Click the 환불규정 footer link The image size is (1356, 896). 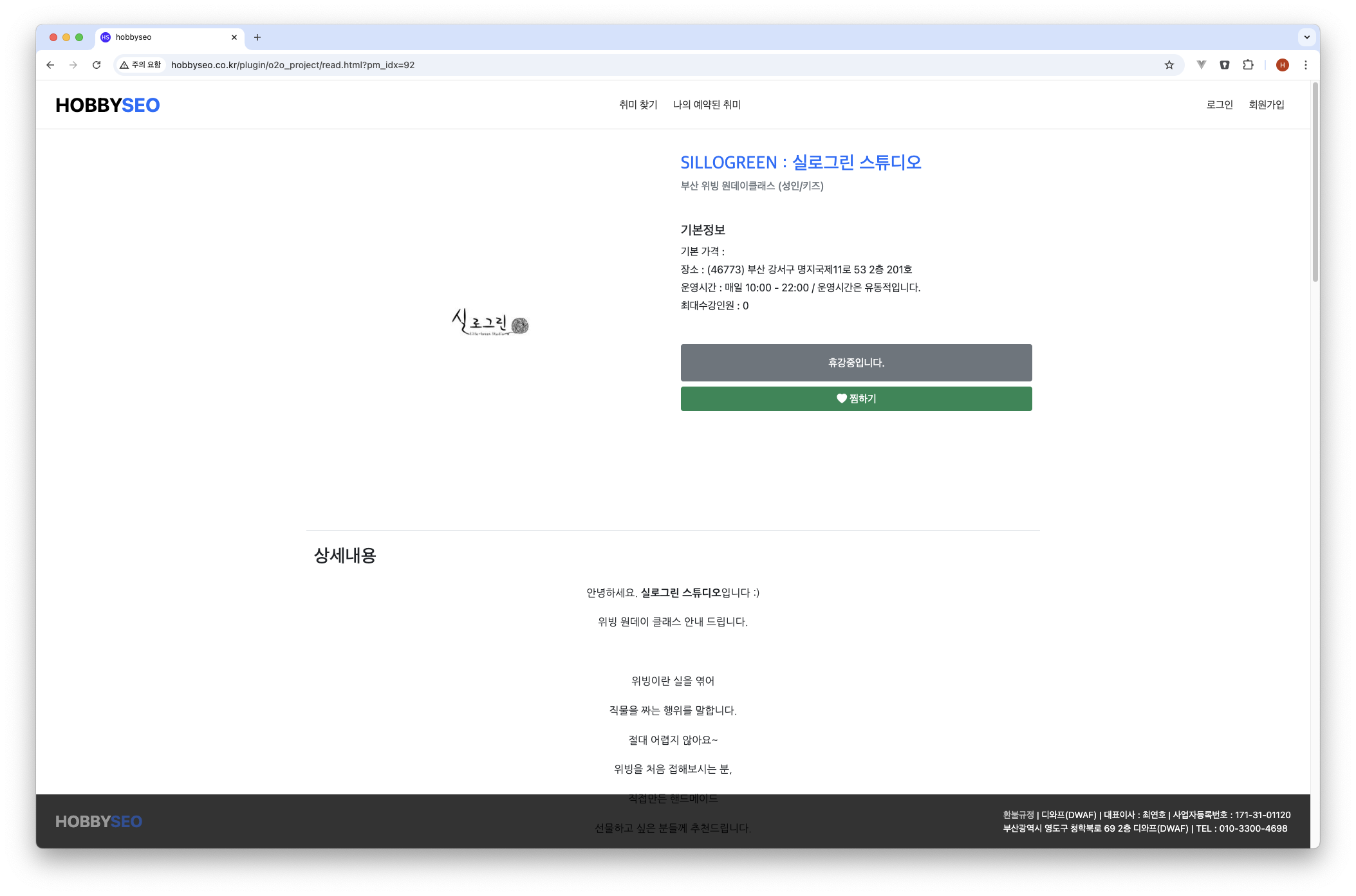pyautogui.click(x=1018, y=815)
